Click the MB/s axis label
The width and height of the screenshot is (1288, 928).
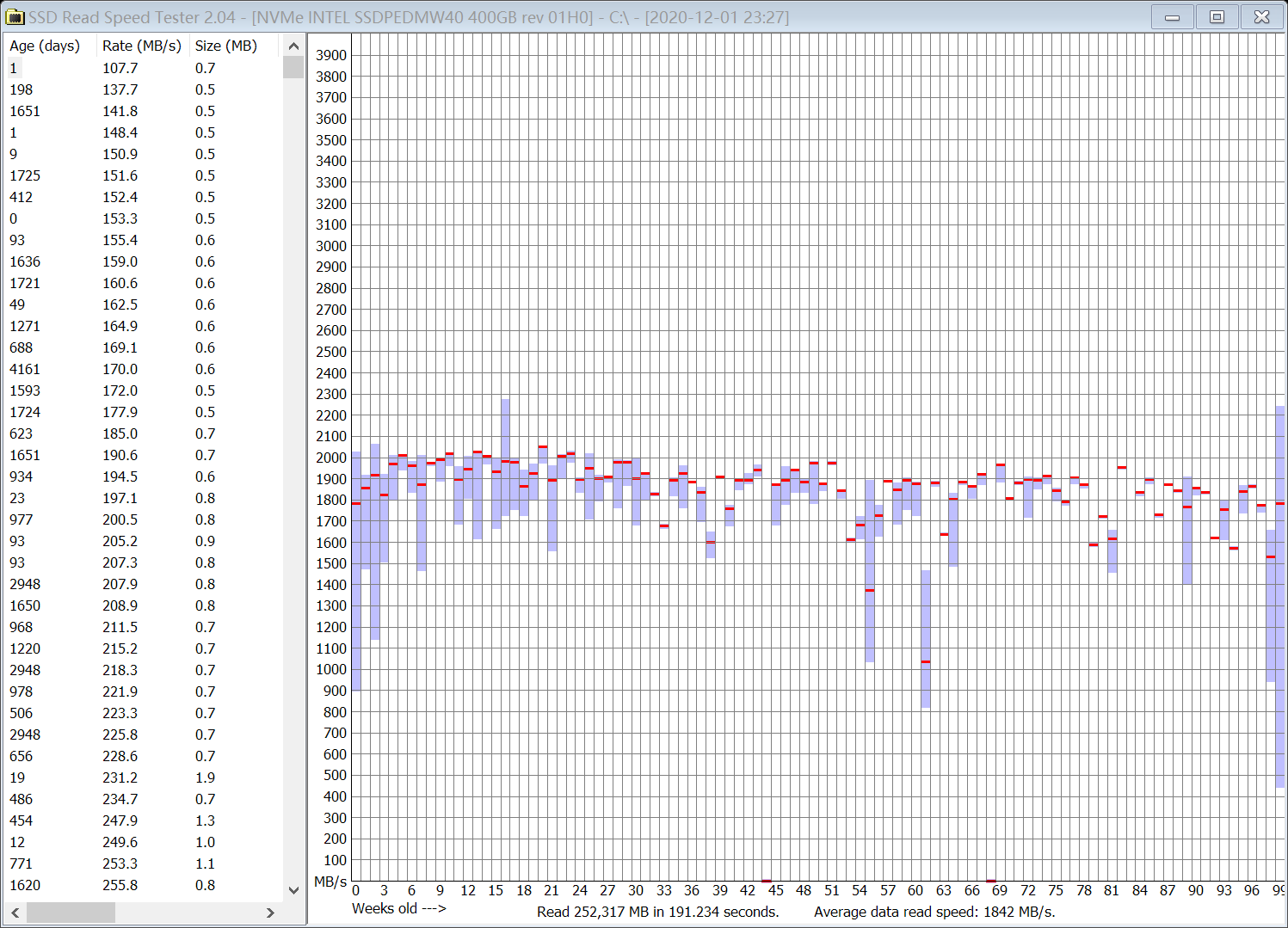click(x=330, y=882)
